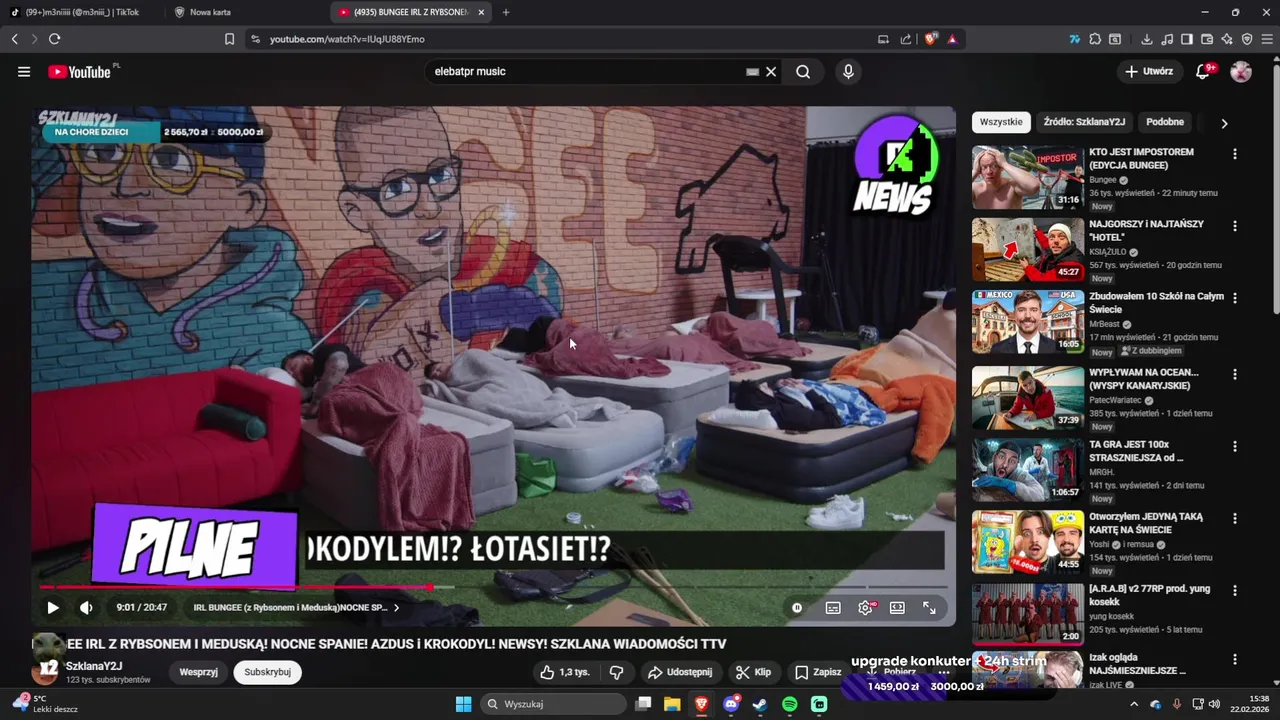Open Brave Wallet icon
This screenshot has height=720, width=1280.
[1207, 39]
